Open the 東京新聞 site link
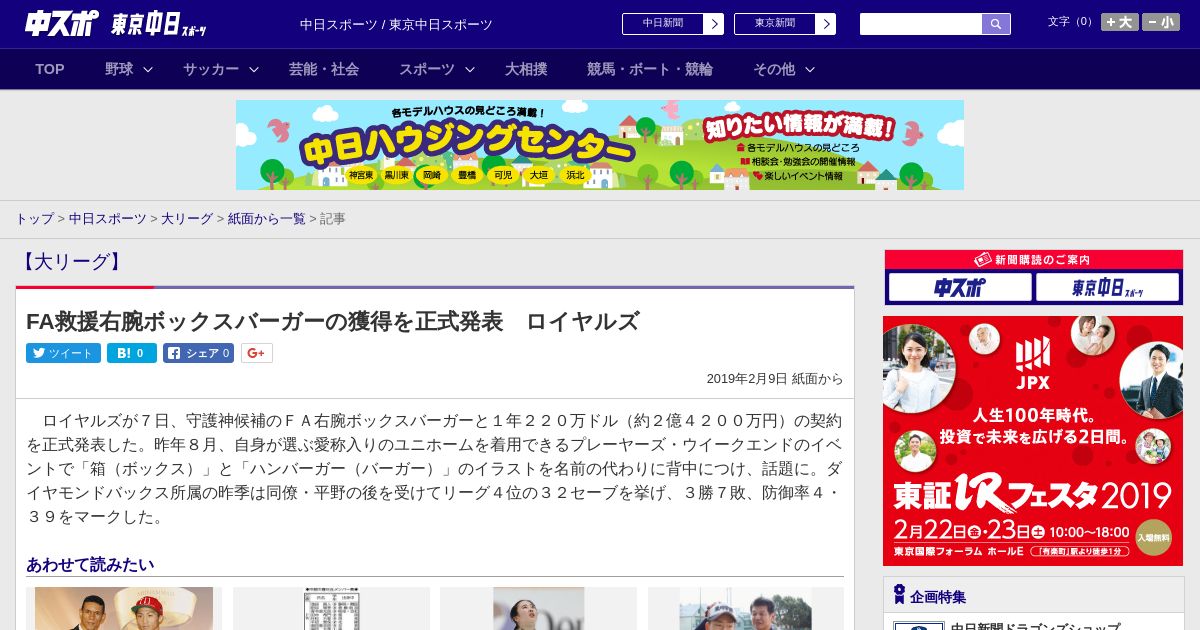This screenshot has height=630, width=1200. click(775, 24)
